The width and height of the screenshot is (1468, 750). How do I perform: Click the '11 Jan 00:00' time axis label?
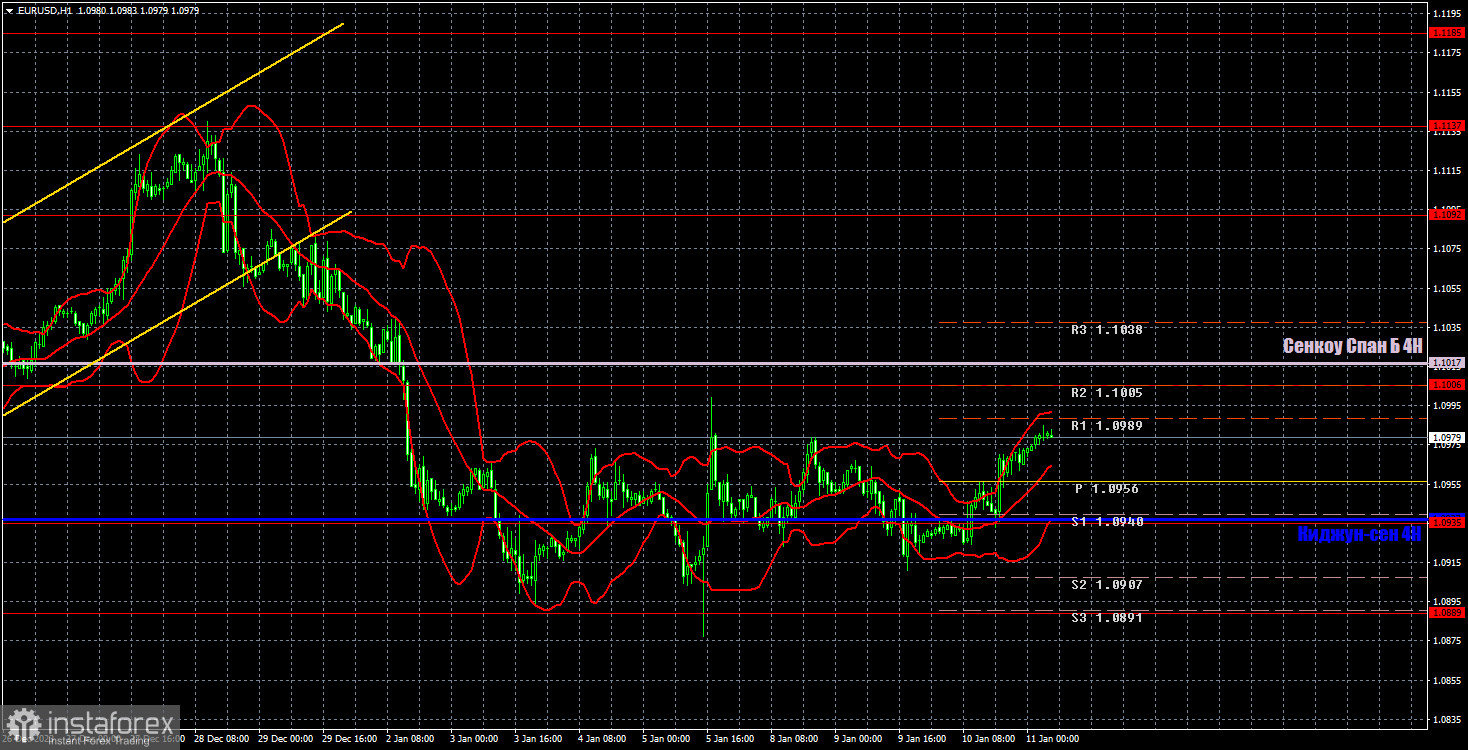point(1052,739)
